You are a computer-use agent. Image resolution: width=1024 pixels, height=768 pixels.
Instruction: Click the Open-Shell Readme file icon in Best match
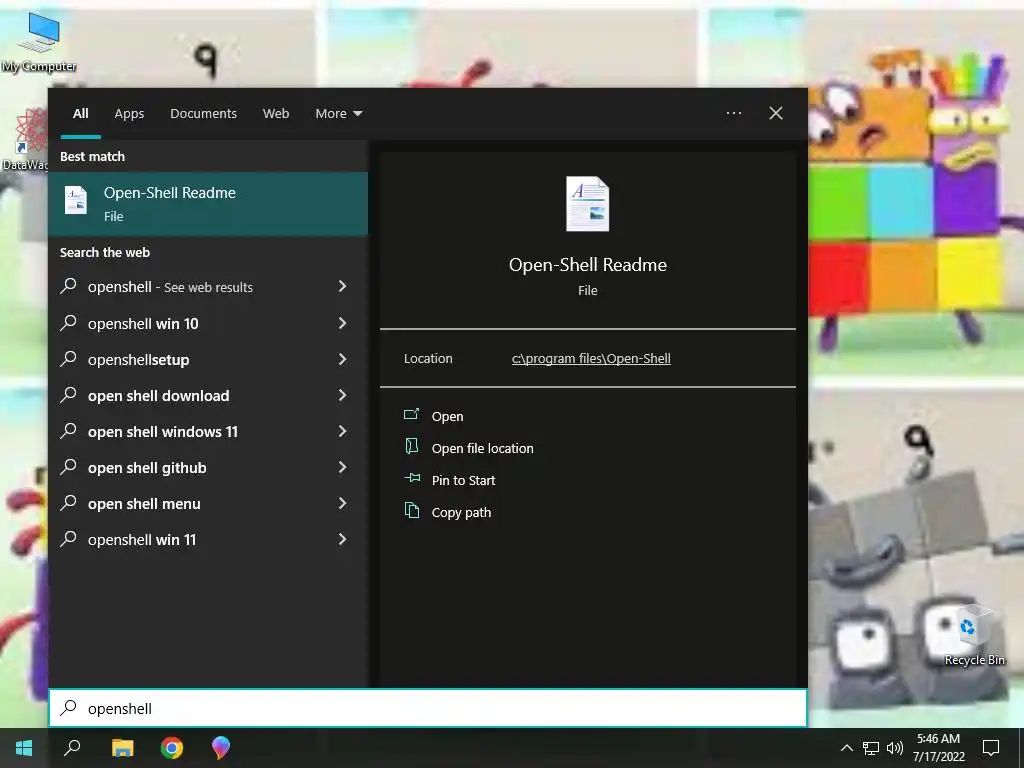76,200
